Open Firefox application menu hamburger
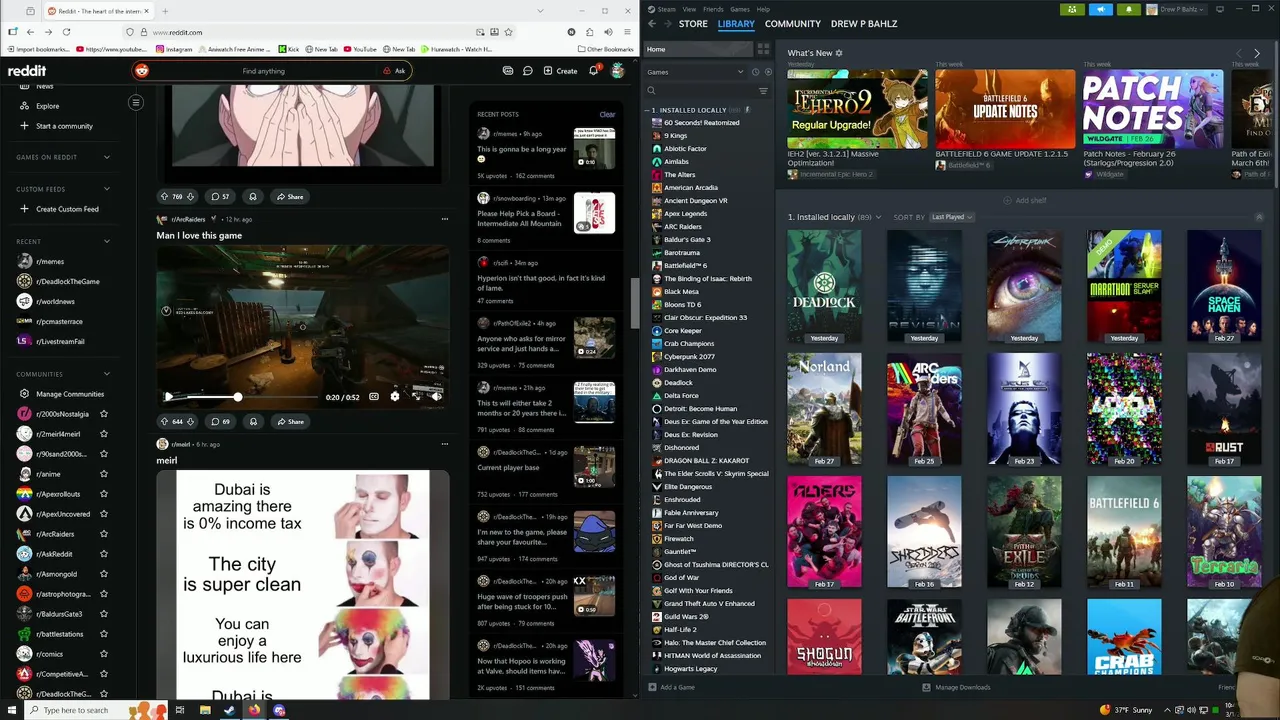 tap(626, 32)
